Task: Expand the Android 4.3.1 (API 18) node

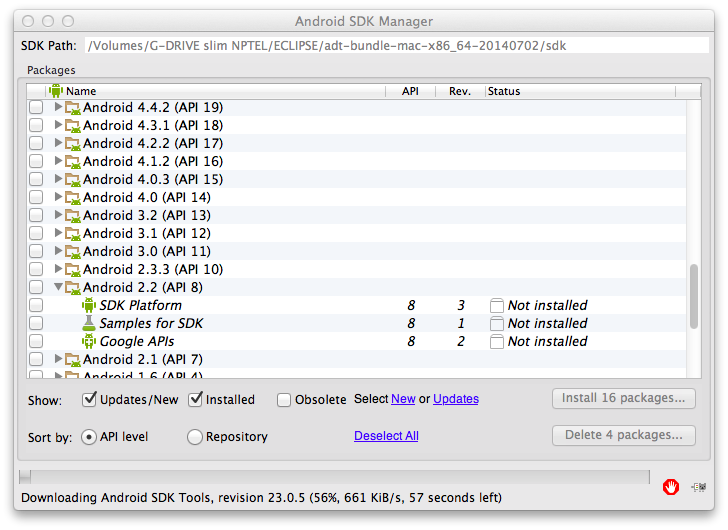Action: [x=58, y=125]
